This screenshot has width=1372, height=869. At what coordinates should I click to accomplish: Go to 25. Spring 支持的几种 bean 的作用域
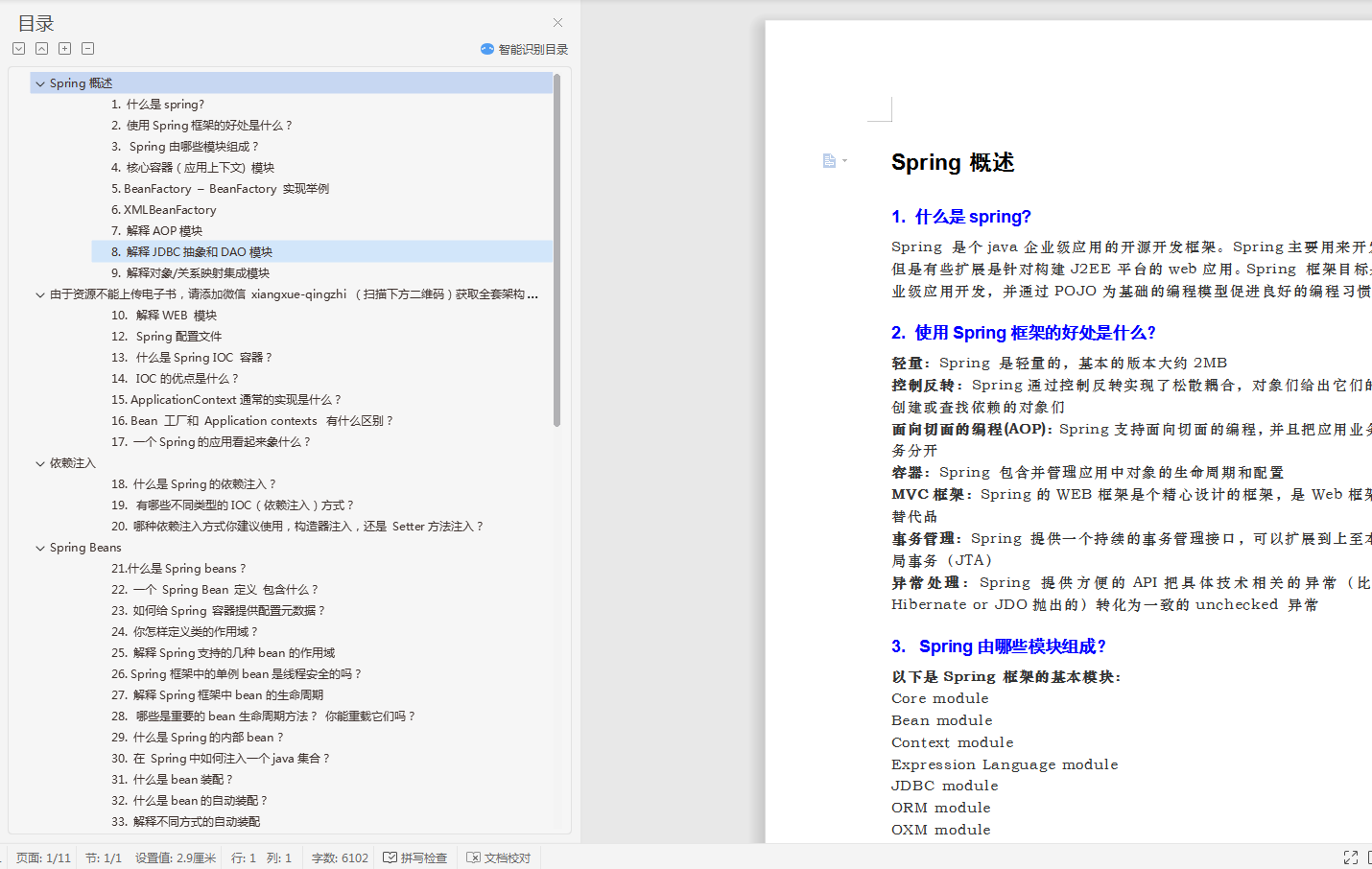(x=223, y=653)
